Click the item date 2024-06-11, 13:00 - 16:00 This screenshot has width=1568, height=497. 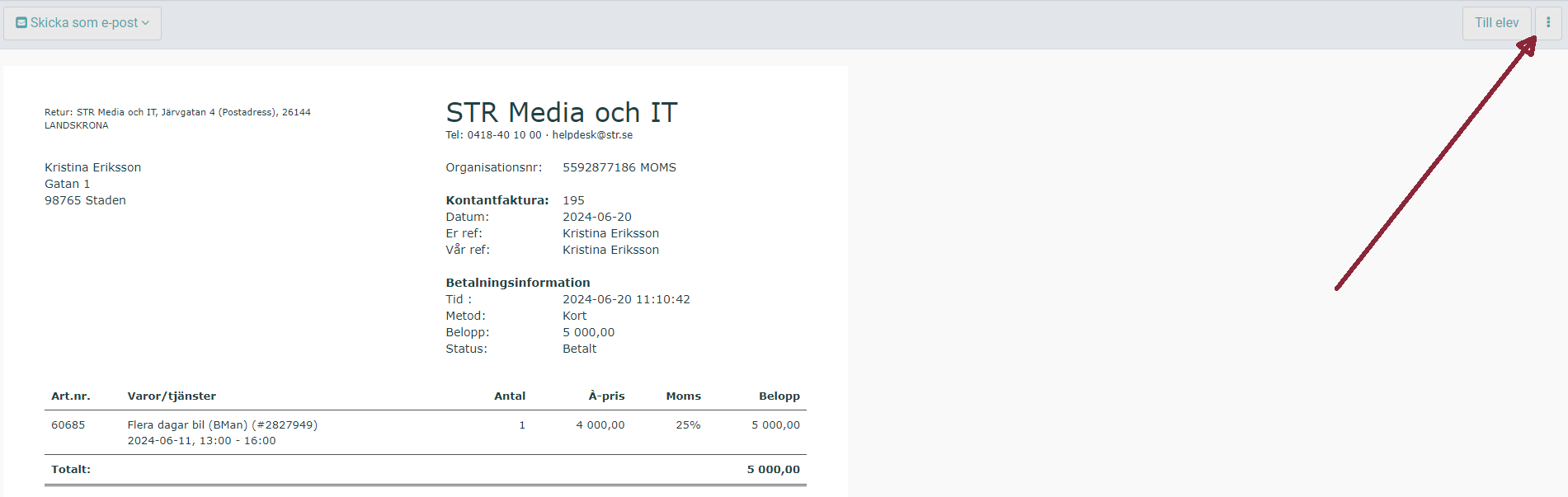[x=202, y=441]
